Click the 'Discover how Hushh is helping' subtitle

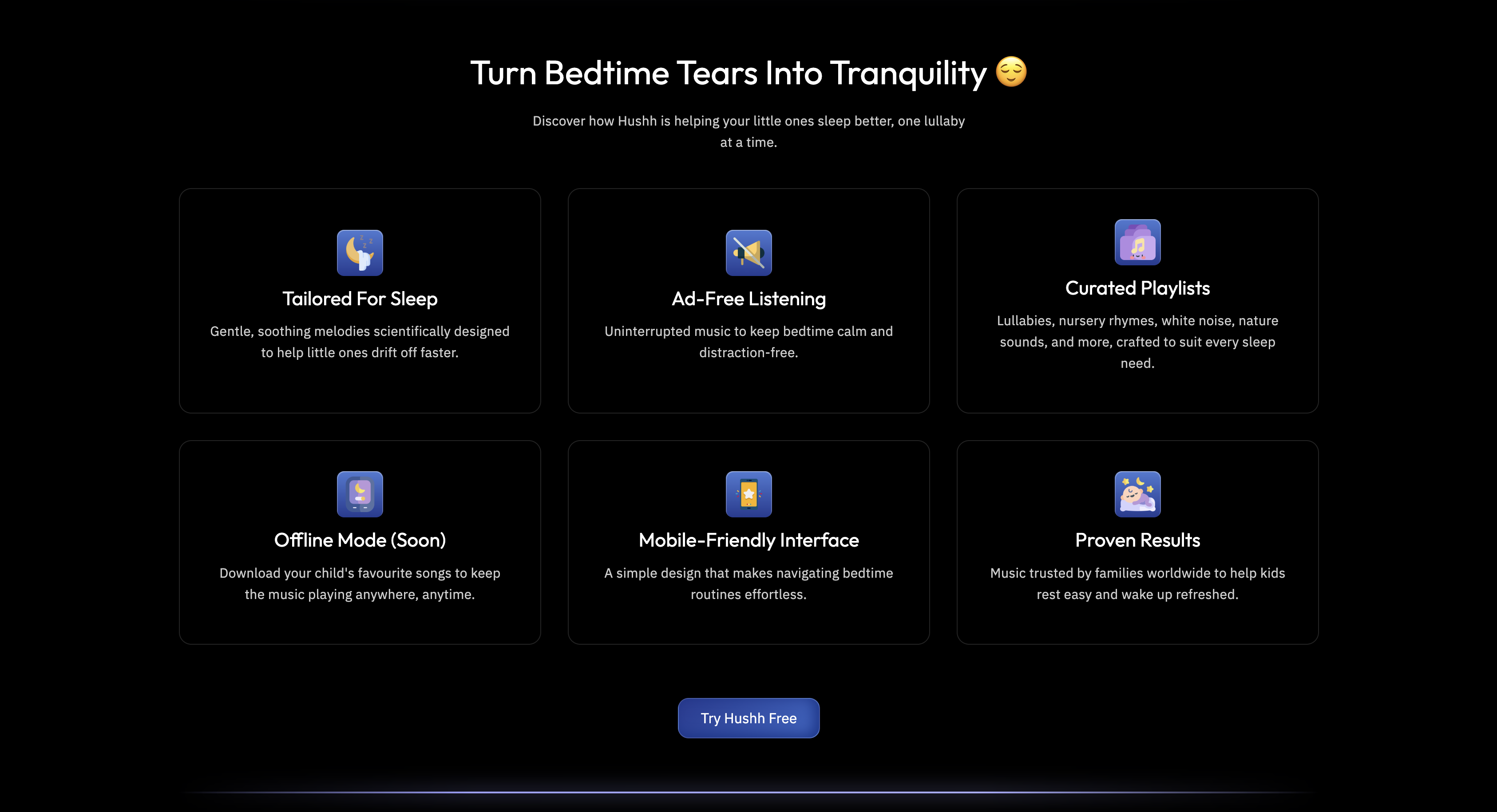coord(748,131)
